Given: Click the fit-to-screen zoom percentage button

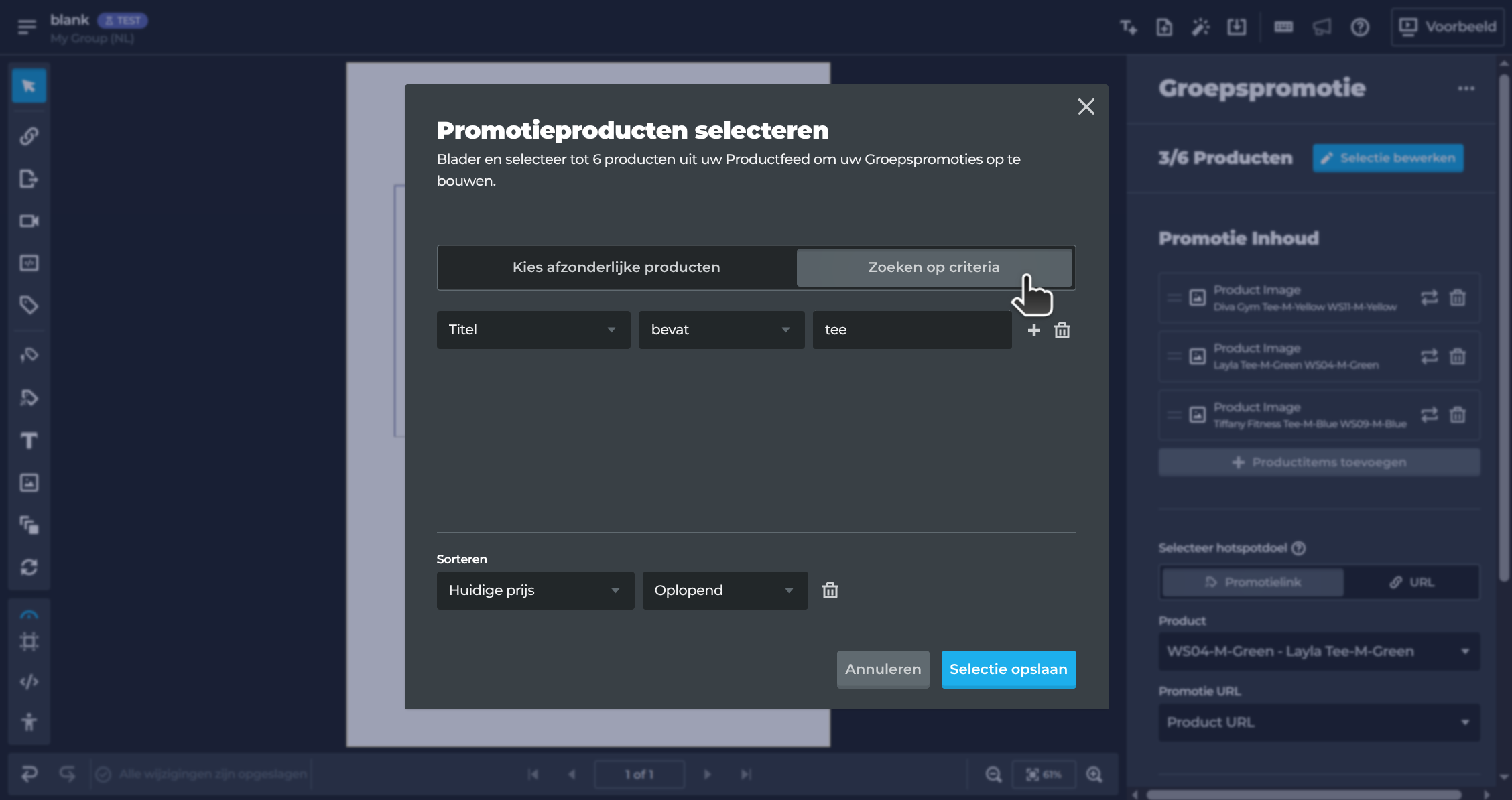Looking at the screenshot, I should [x=1044, y=775].
